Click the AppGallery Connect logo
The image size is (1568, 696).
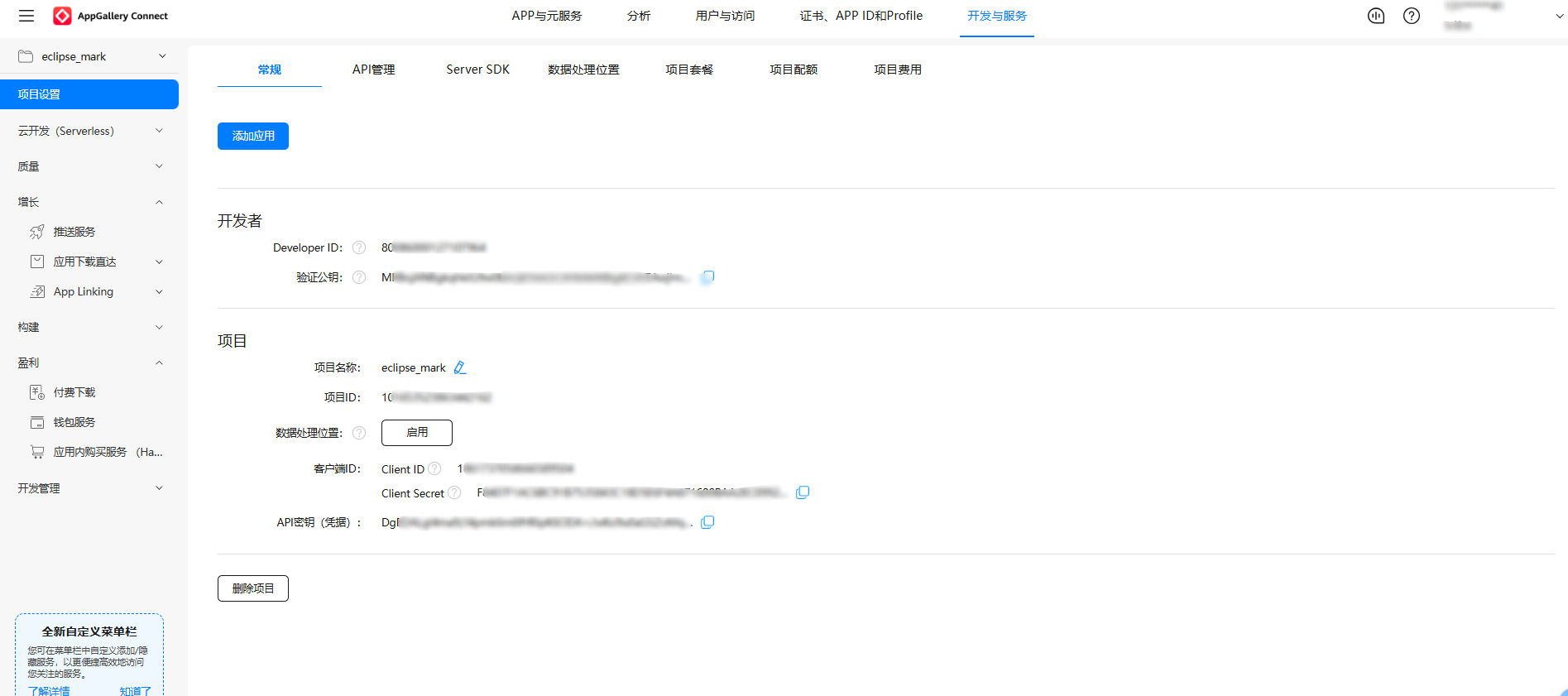pos(110,16)
